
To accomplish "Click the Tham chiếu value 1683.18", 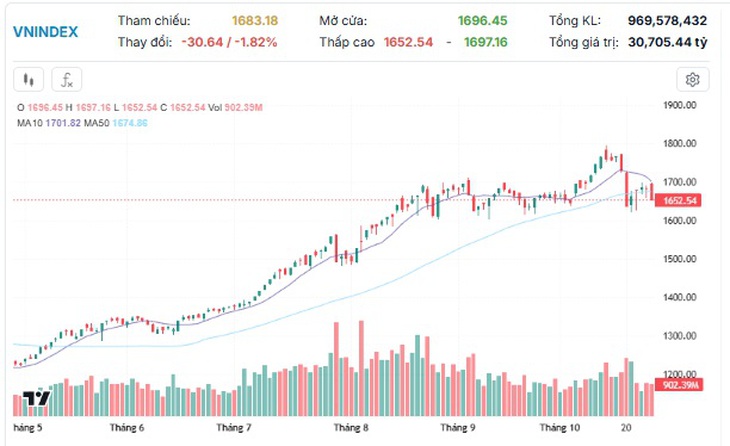I will tap(255, 21).
